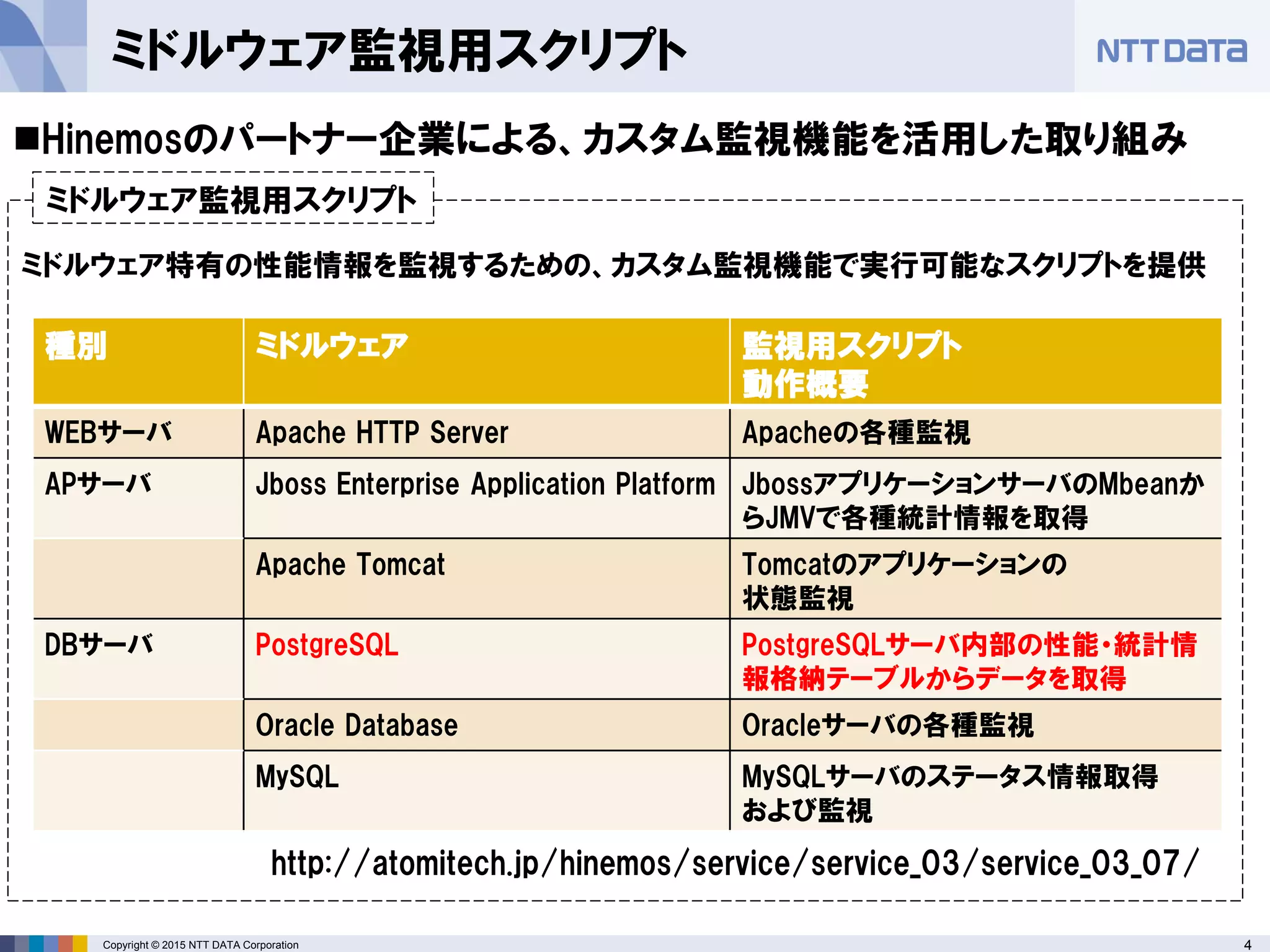1270x952 pixels.
Task: Click the MySQLサーバのステータス情報取得 description cell
Action: pos(976,791)
